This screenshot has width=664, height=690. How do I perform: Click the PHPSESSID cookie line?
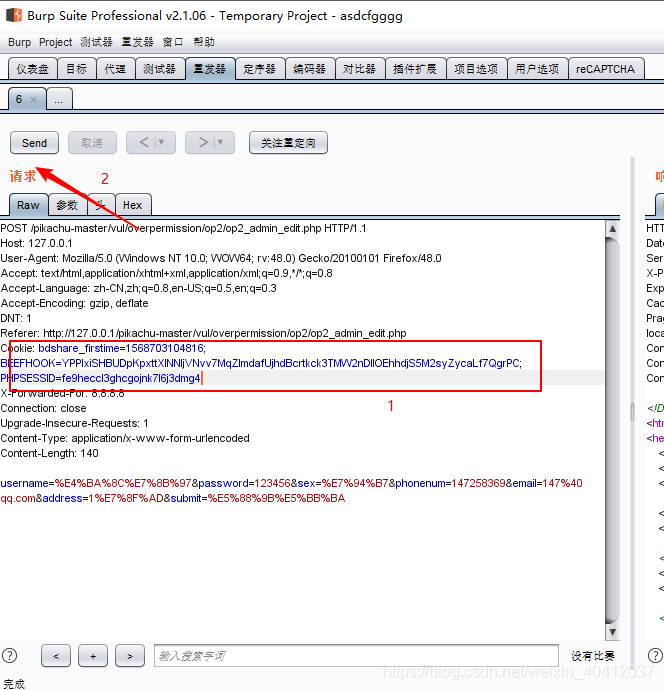point(101,378)
